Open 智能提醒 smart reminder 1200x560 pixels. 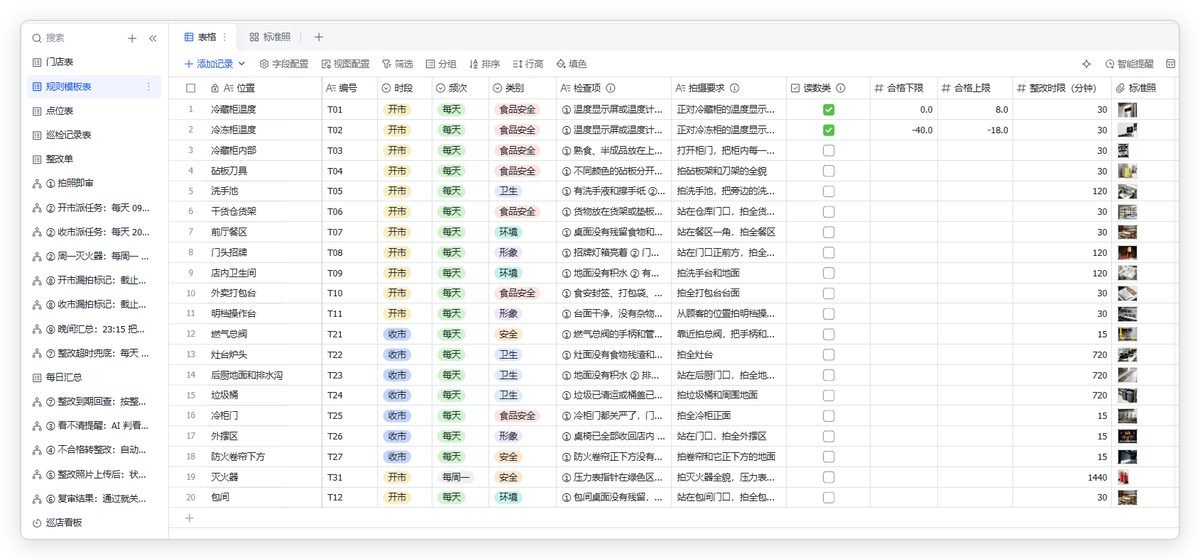pos(1129,63)
